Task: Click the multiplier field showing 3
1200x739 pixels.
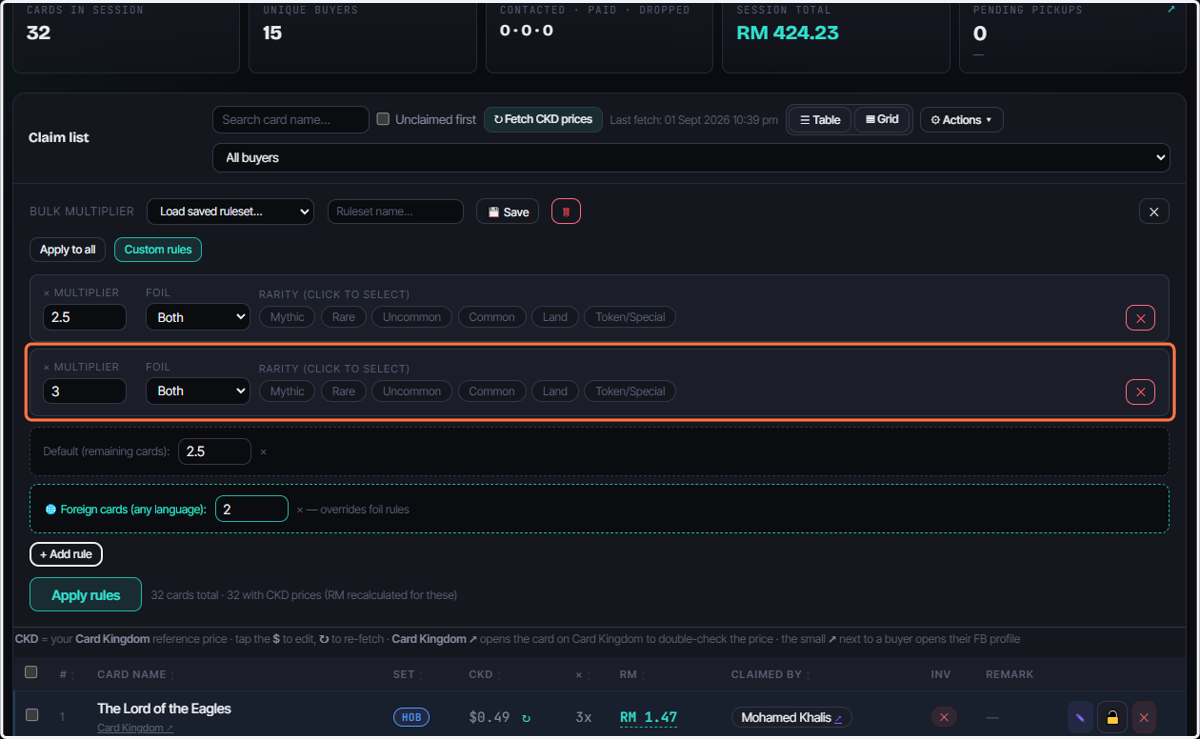Action: click(x=84, y=391)
